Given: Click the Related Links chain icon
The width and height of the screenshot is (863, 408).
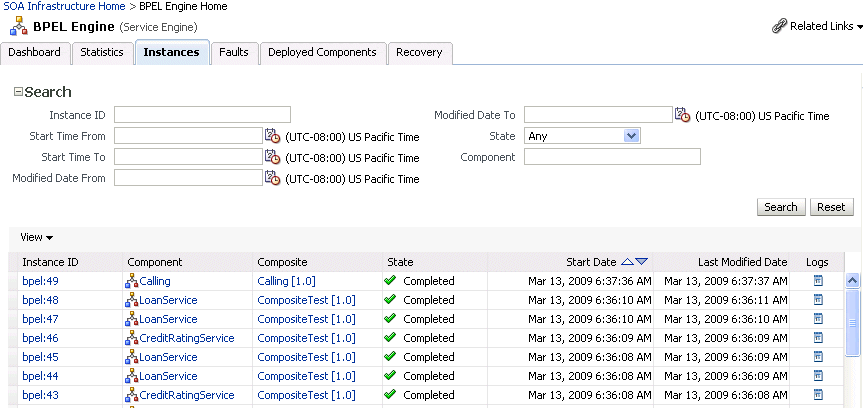Looking at the screenshot, I should pos(779,26).
